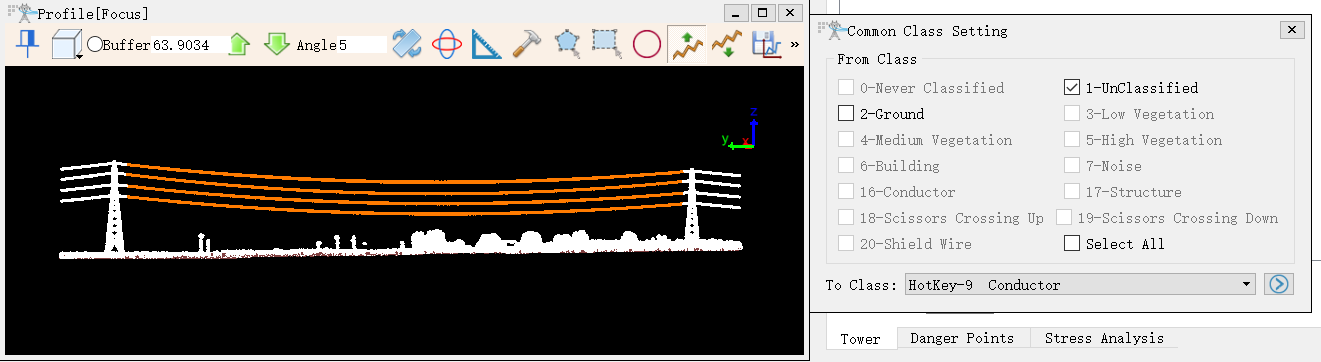Close the Profile window
Viewport: 1321px width, 362px height.
(x=790, y=13)
